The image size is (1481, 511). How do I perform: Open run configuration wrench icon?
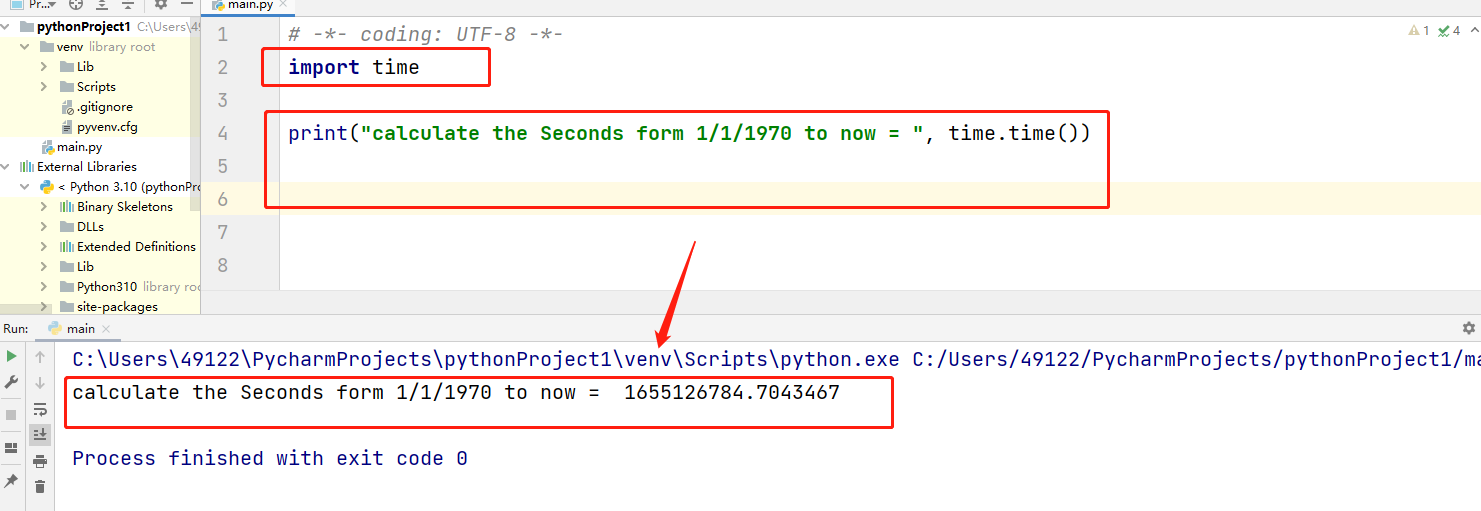(11, 382)
